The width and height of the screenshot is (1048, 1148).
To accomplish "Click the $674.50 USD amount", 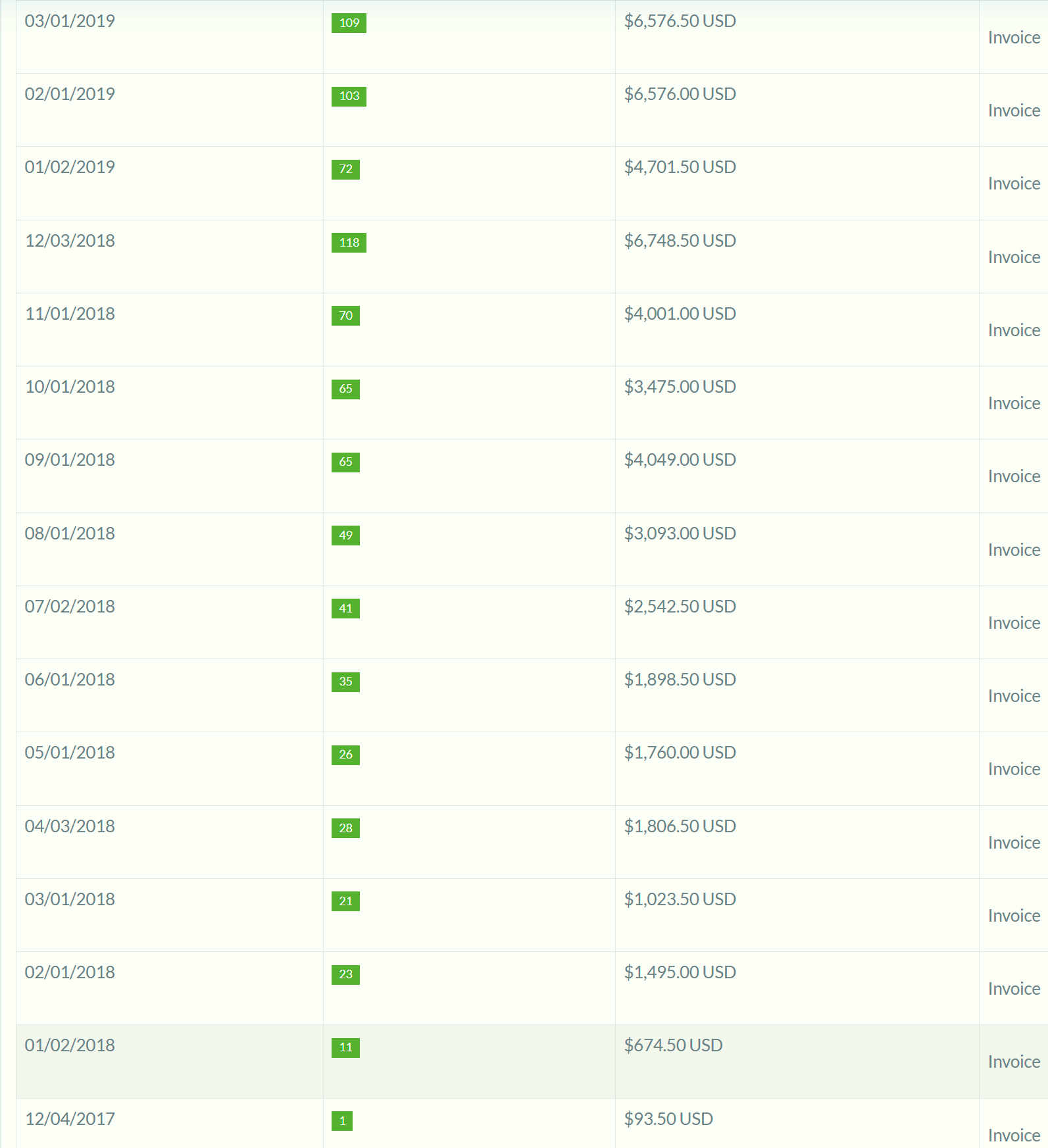I will point(673,1045).
